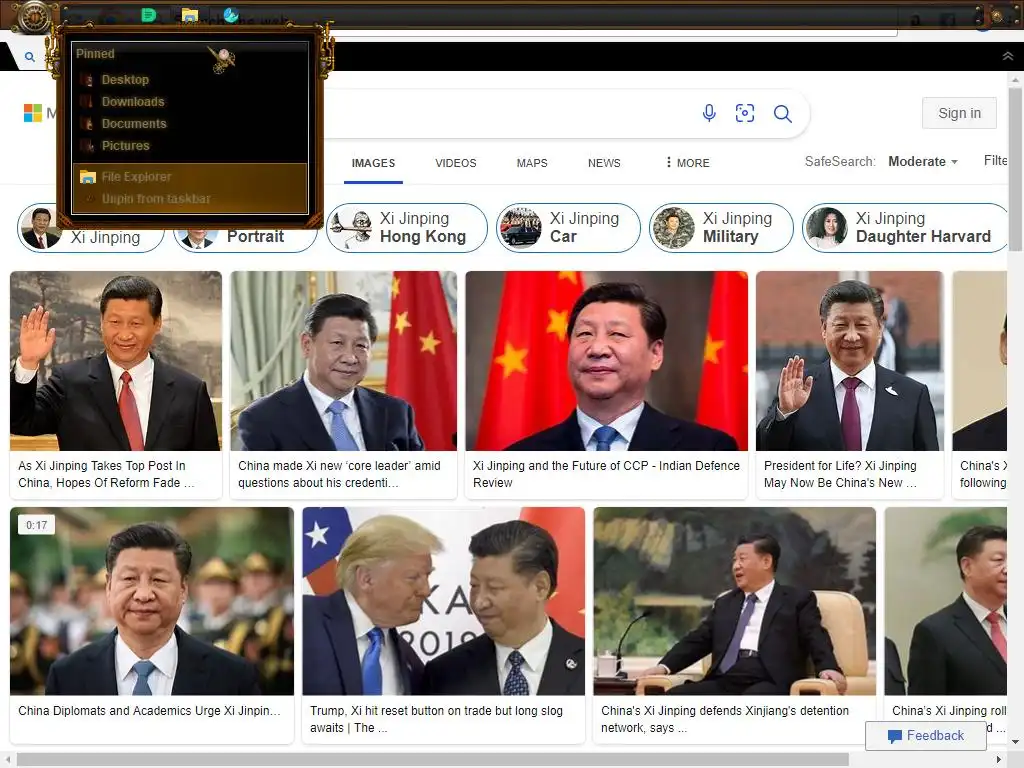Open 'Future of CCP - Indian Defence Review' image
The width and height of the screenshot is (1024, 768).
coord(607,361)
